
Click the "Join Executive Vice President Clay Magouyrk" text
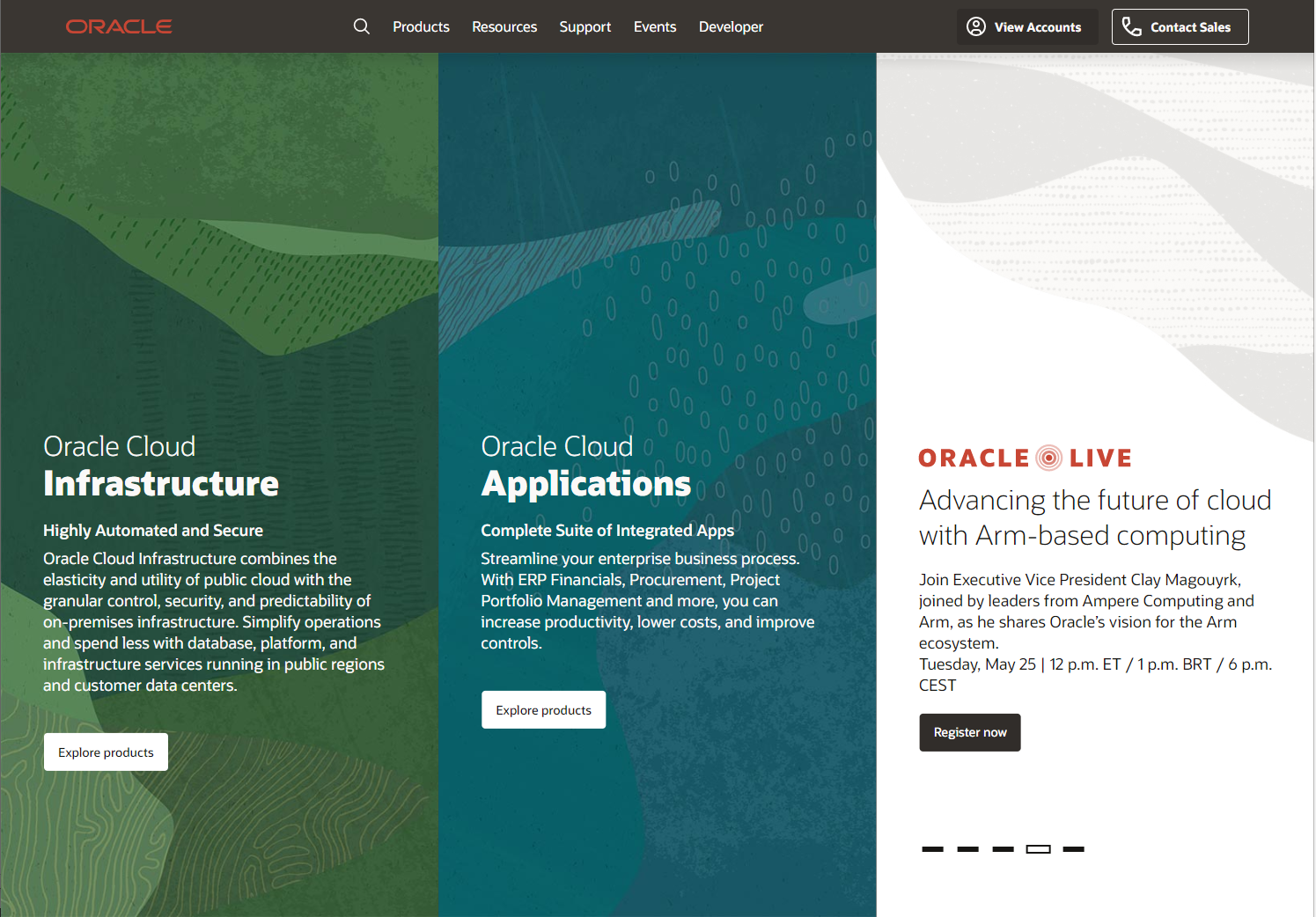[1080, 580]
